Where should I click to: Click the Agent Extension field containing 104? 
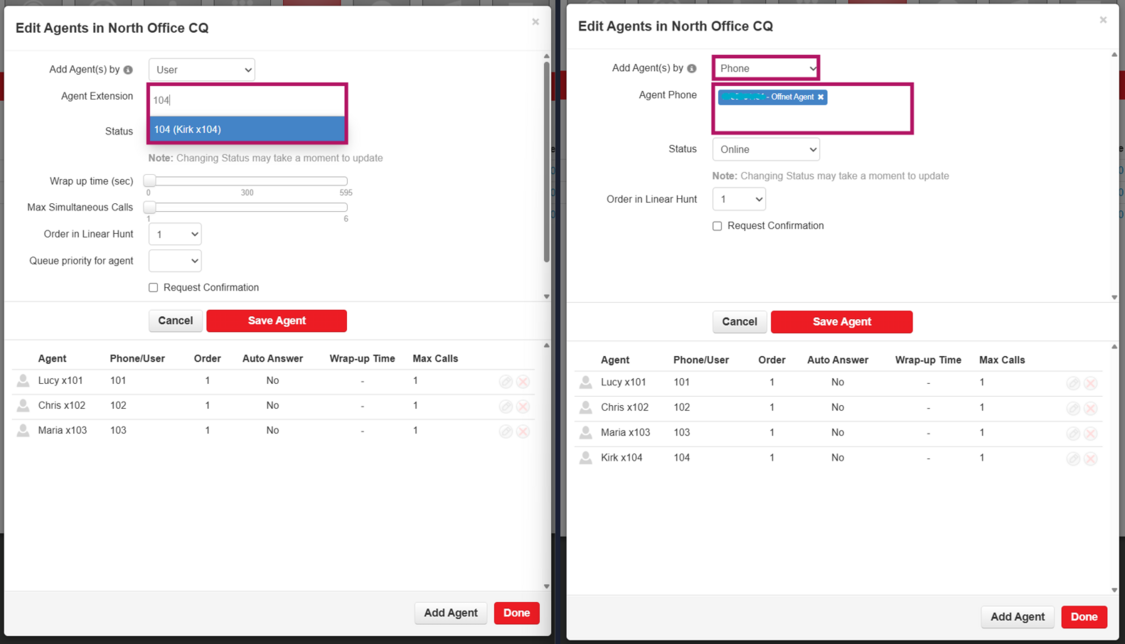click(x=247, y=100)
